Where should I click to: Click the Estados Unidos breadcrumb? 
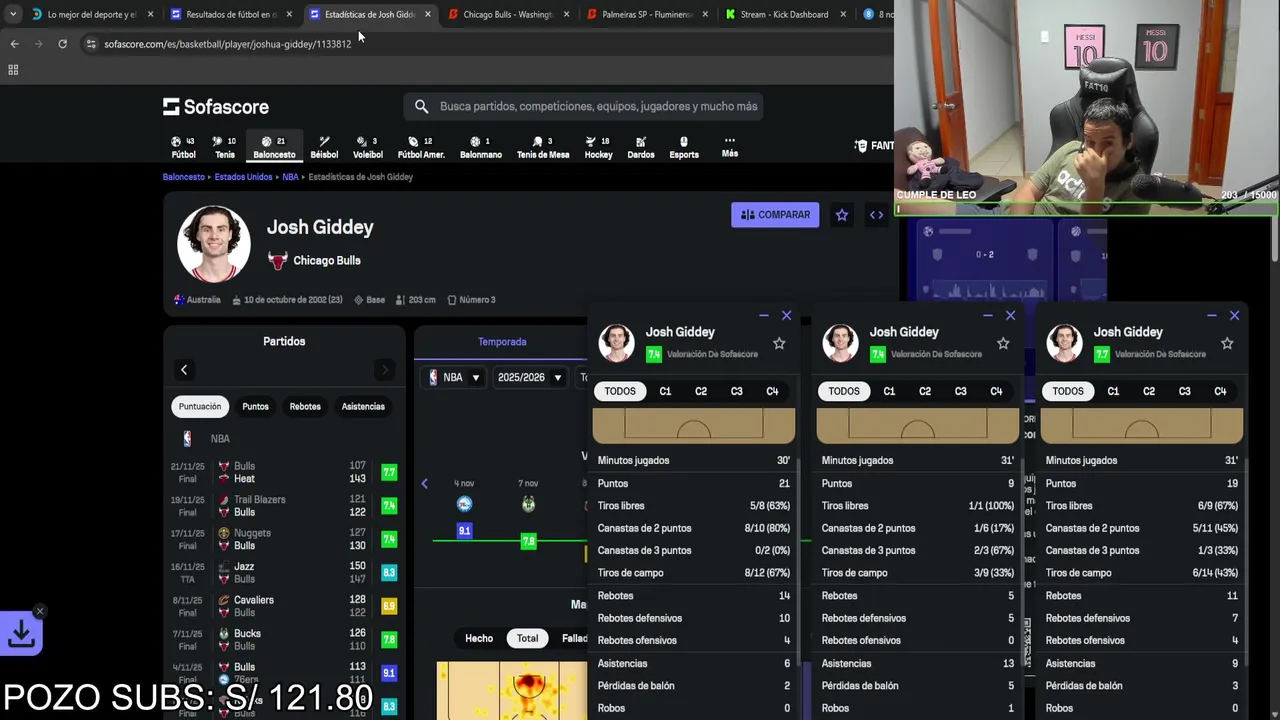click(243, 177)
